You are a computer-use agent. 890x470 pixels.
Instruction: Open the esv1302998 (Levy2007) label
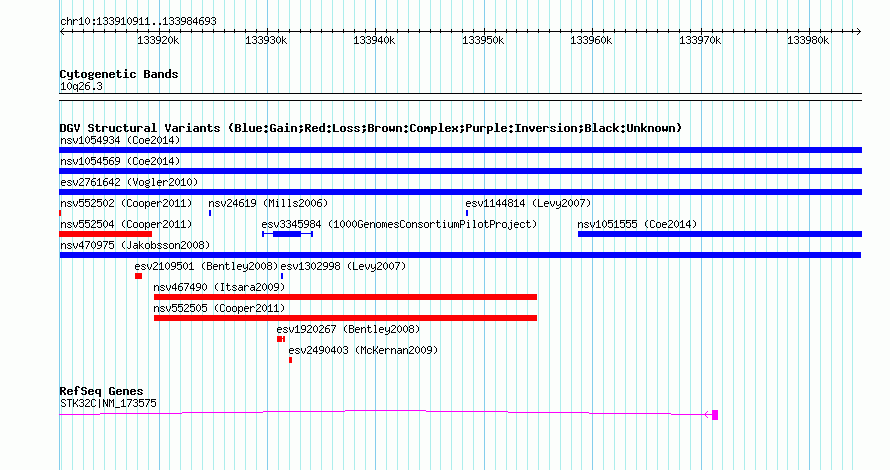343,266
